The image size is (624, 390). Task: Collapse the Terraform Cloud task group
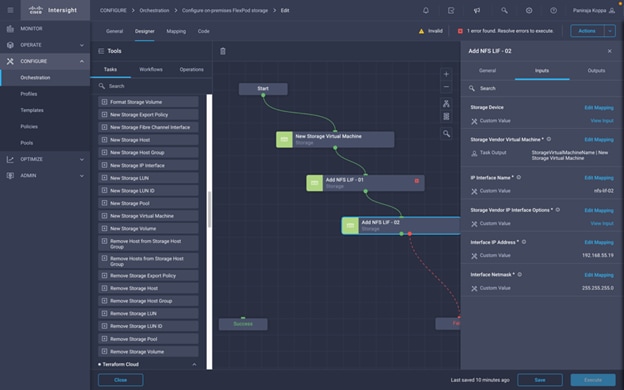(x=194, y=364)
